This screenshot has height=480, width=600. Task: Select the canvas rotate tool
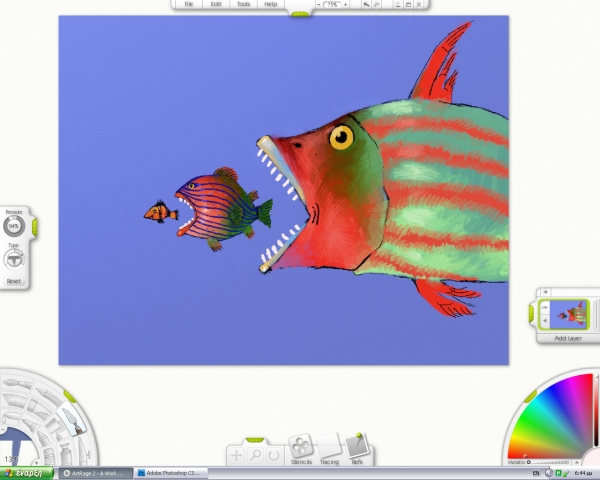pyautogui.click(x=274, y=456)
